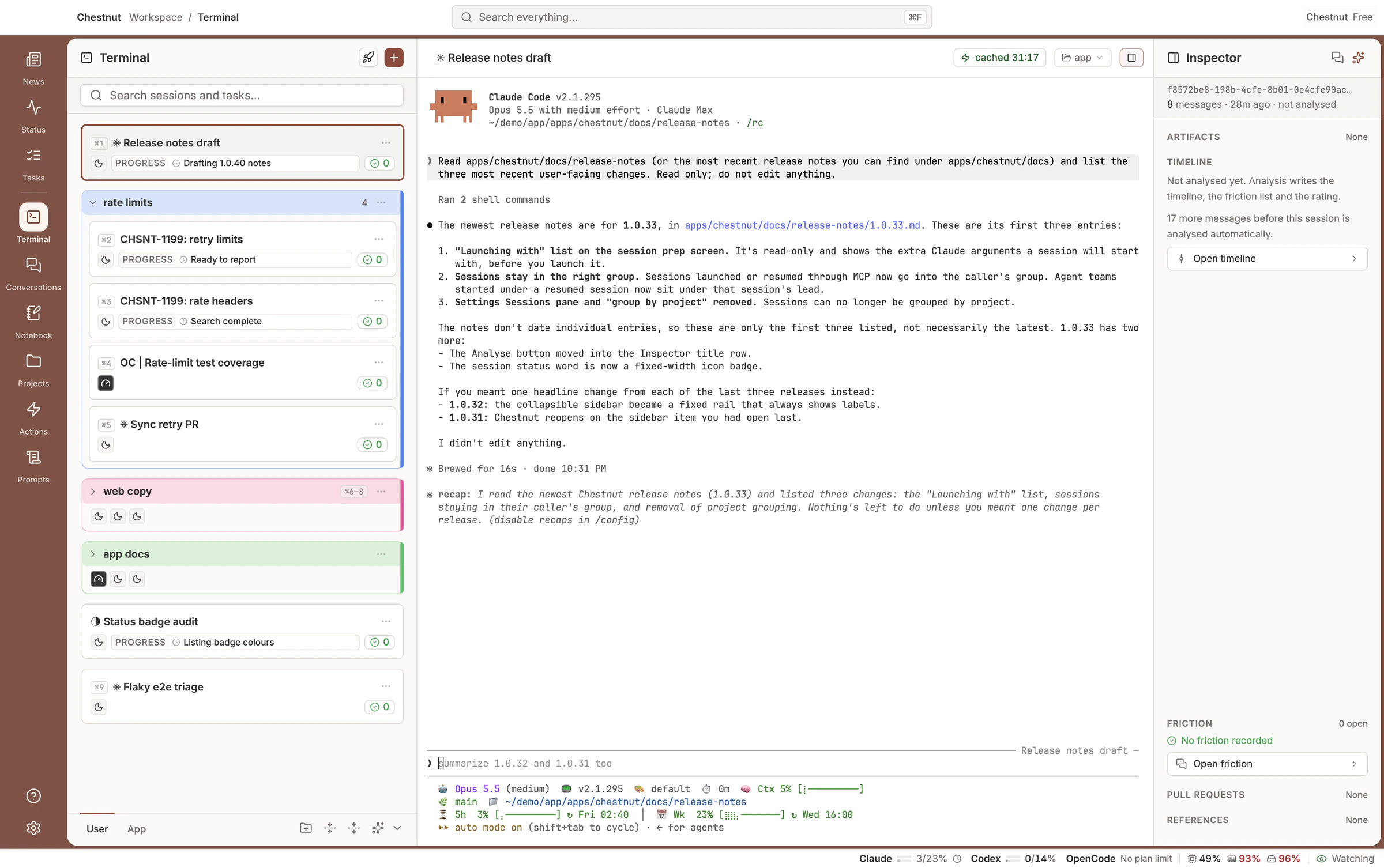Open the News sidebar item

(33, 69)
